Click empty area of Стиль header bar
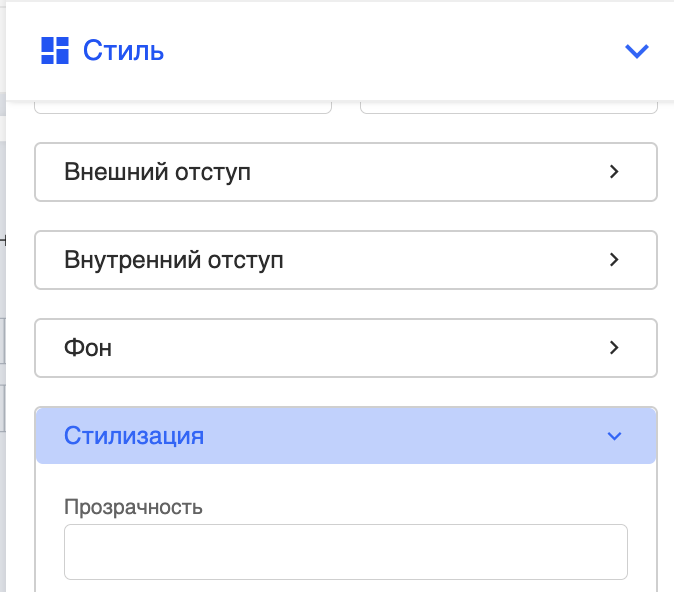 [x=387, y=51]
